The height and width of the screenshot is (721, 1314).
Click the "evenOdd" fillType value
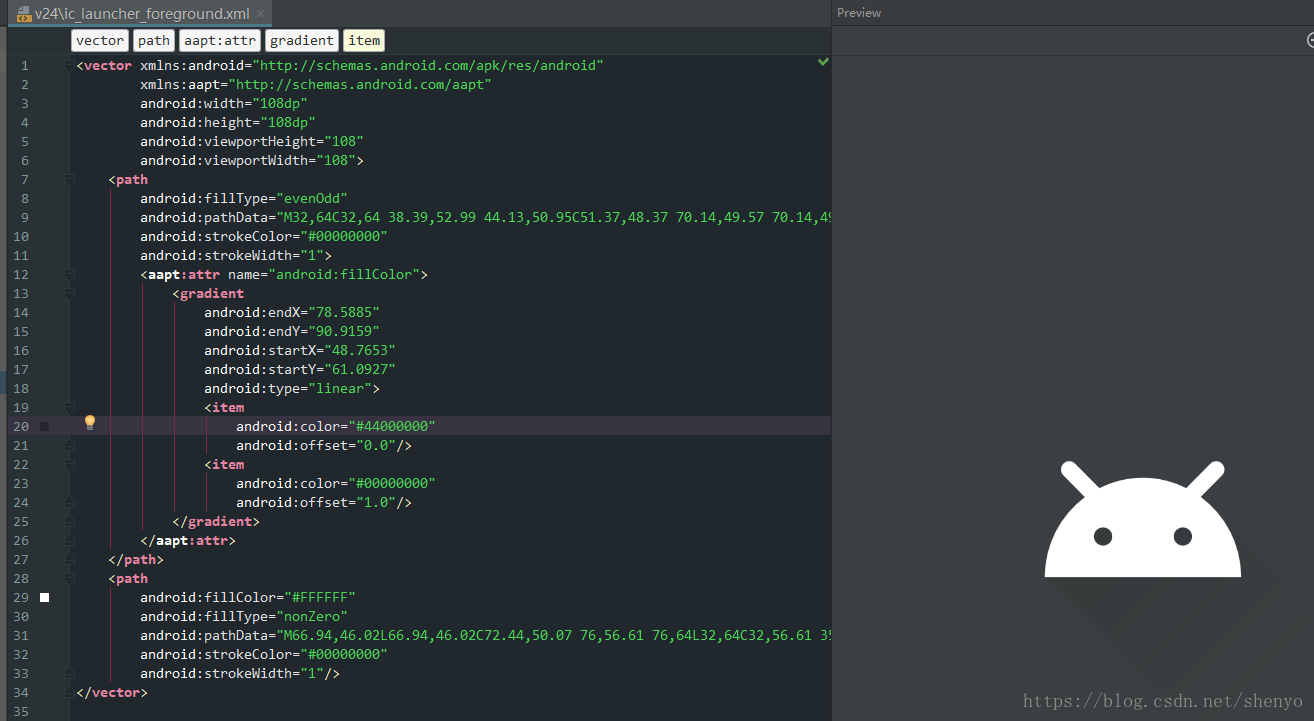(311, 198)
